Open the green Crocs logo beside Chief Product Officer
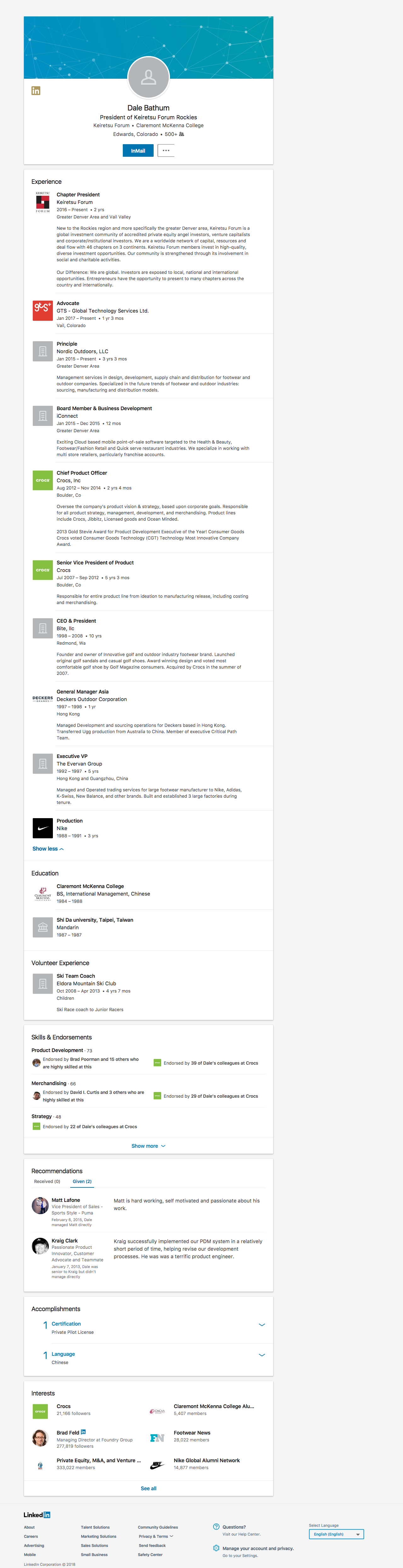Viewport: 403px width, 1568px height. [x=43, y=480]
